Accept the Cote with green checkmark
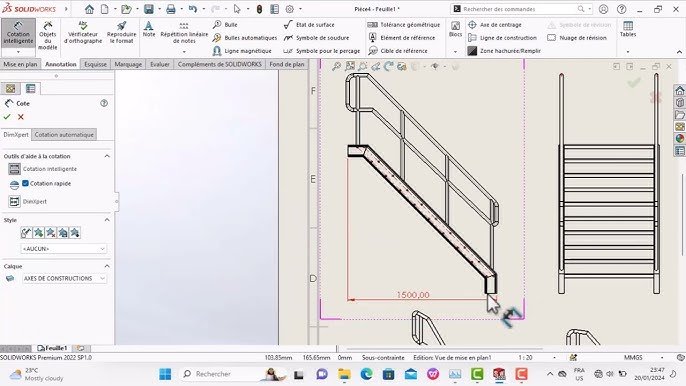This screenshot has width=686, height=386. tap(7, 117)
